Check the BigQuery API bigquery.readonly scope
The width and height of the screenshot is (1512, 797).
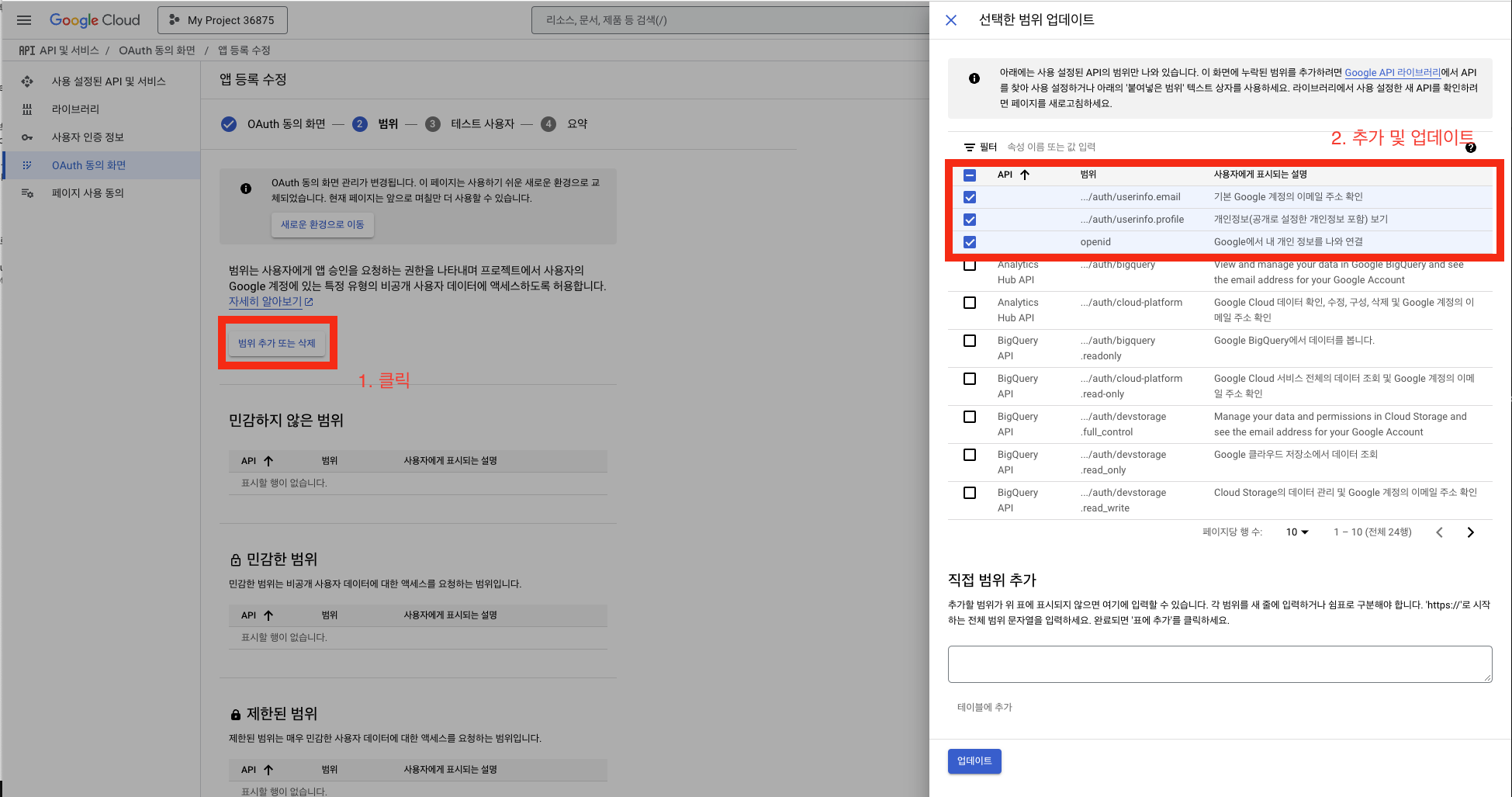pyautogui.click(x=970, y=341)
